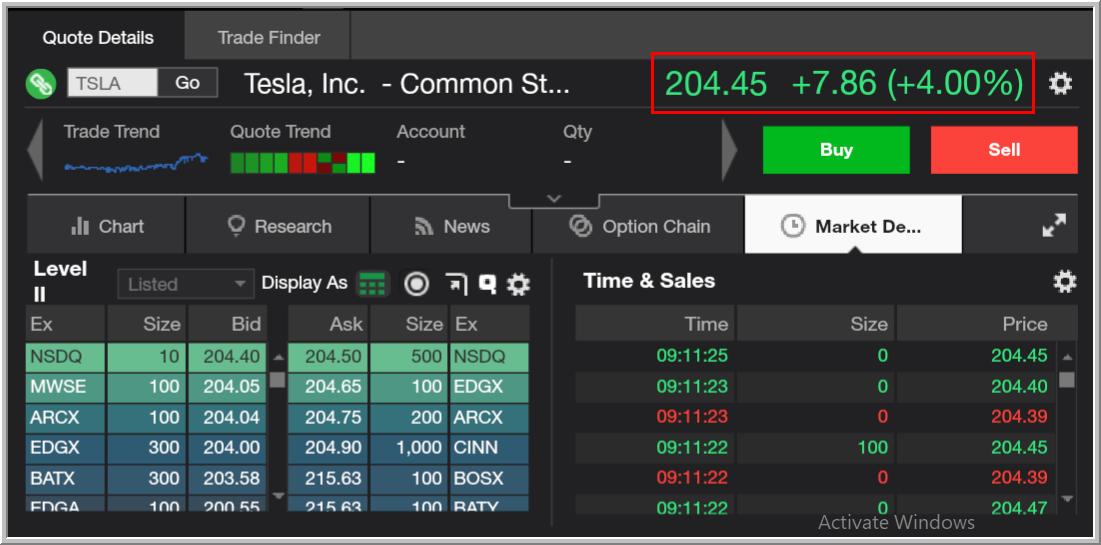Click the 09:11:25 time entry
The width and height of the screenshot is (1101, 545).
(x=692, y=355)
